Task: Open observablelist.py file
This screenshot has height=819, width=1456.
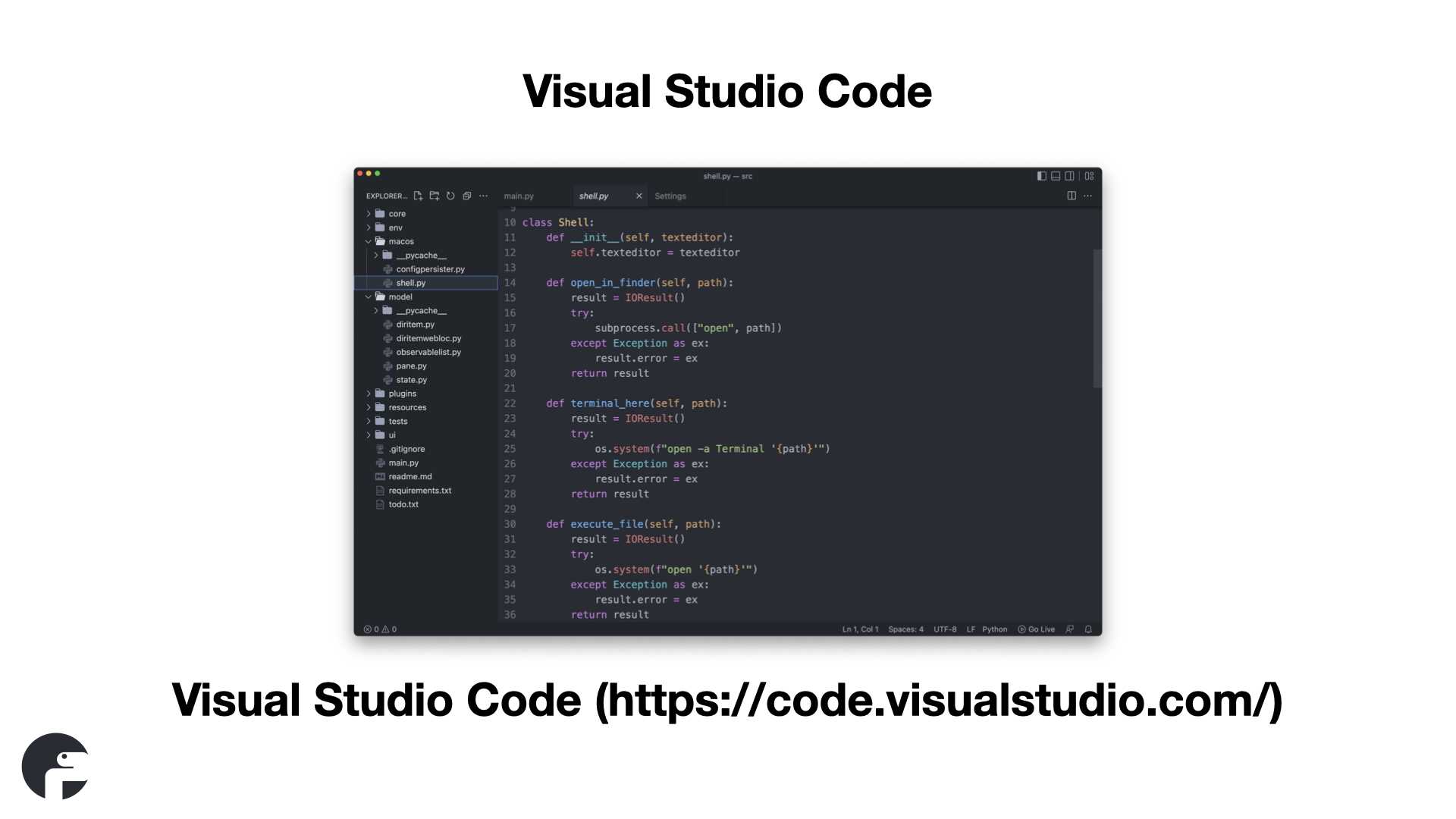Action: (x=425, y=352)
